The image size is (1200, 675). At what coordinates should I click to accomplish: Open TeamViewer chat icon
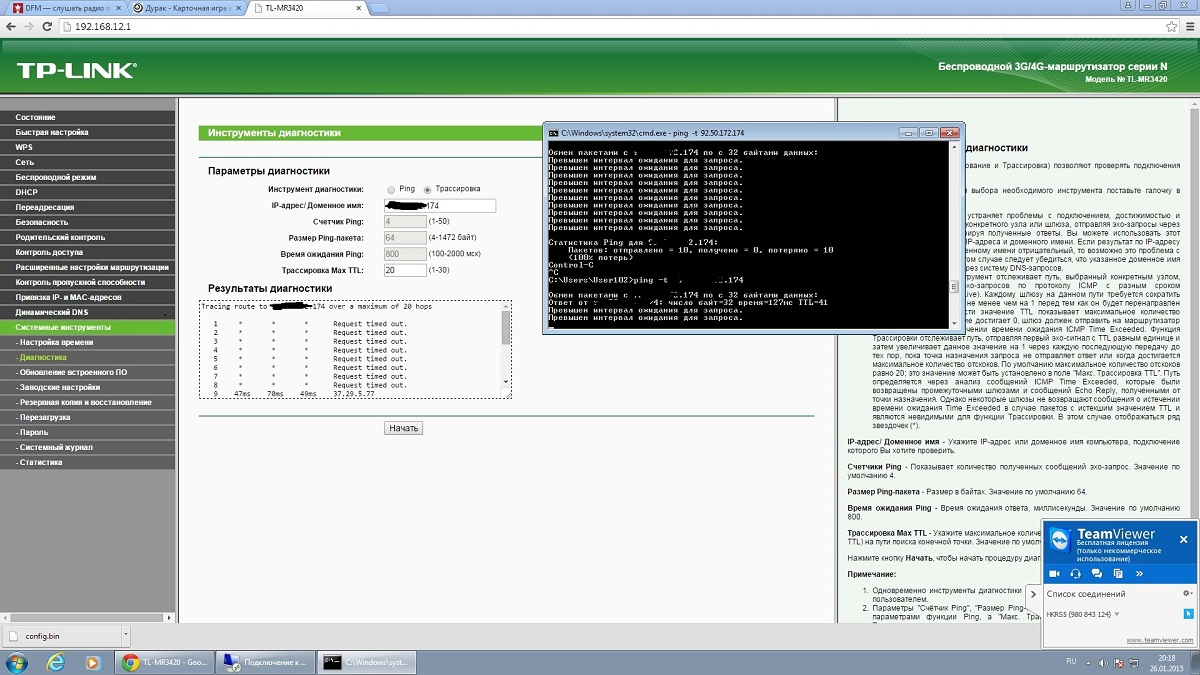pos(1097,574)
